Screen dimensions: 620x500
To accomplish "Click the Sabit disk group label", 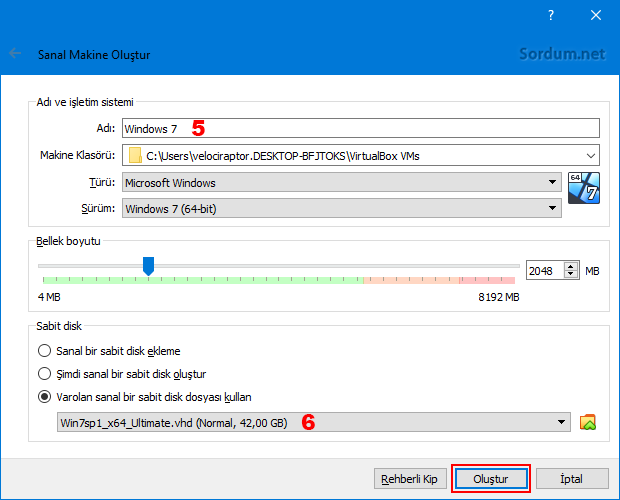I will coord(59,326).
